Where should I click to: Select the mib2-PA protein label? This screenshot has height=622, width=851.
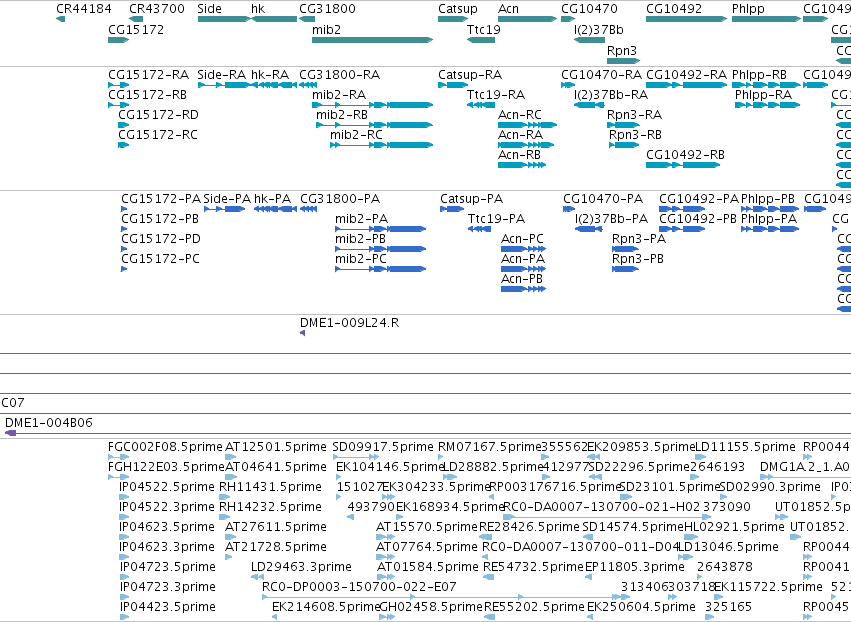[x=361, y=219]
